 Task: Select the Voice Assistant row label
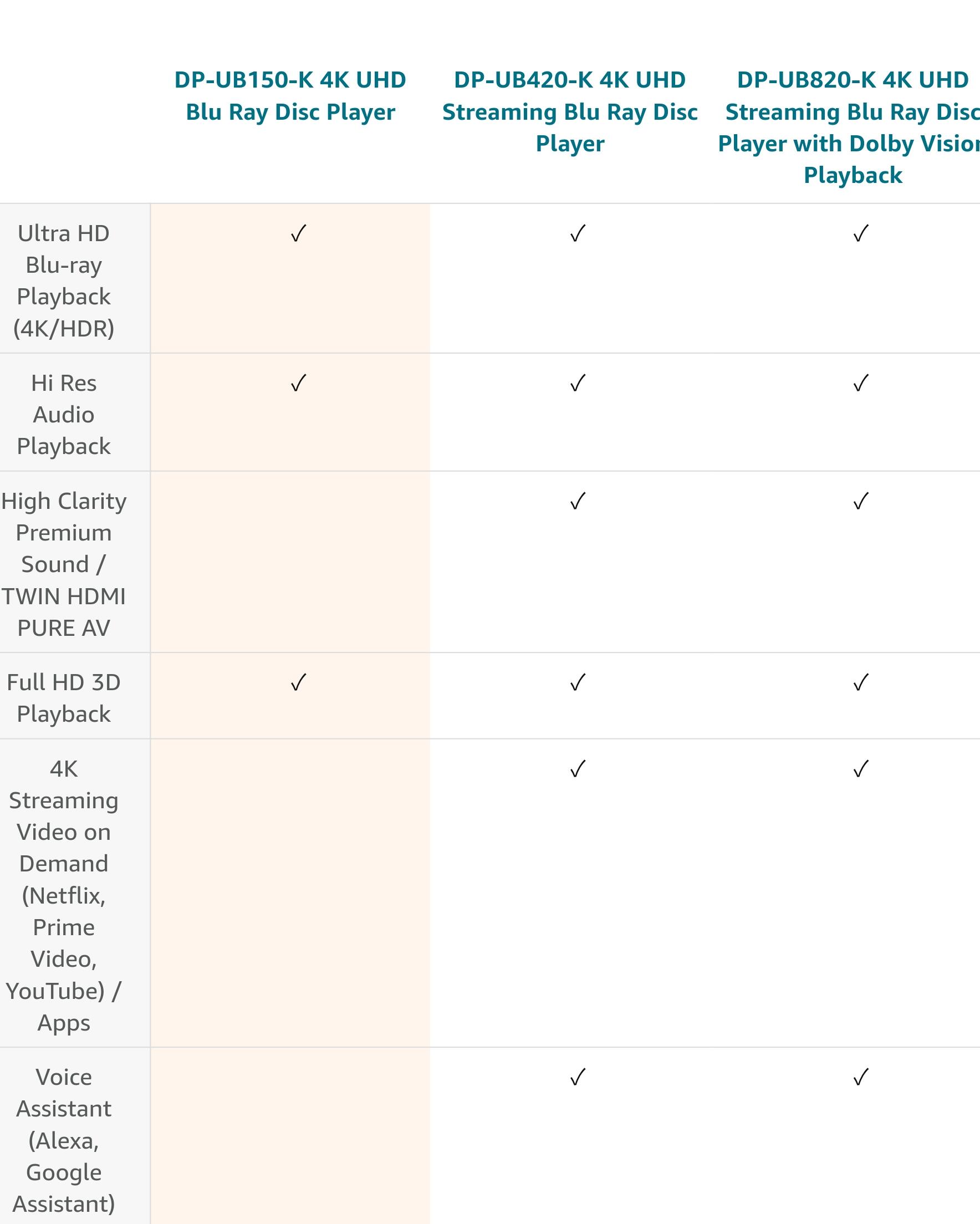tap(64, 1140)
